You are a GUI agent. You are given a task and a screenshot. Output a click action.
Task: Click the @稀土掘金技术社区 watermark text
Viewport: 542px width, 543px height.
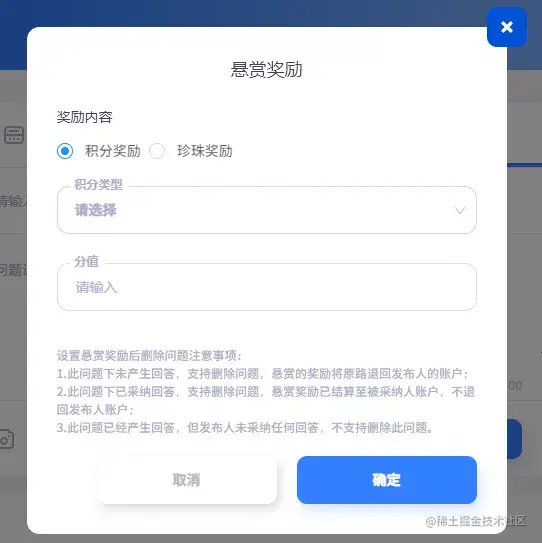[x=476, y=521]
